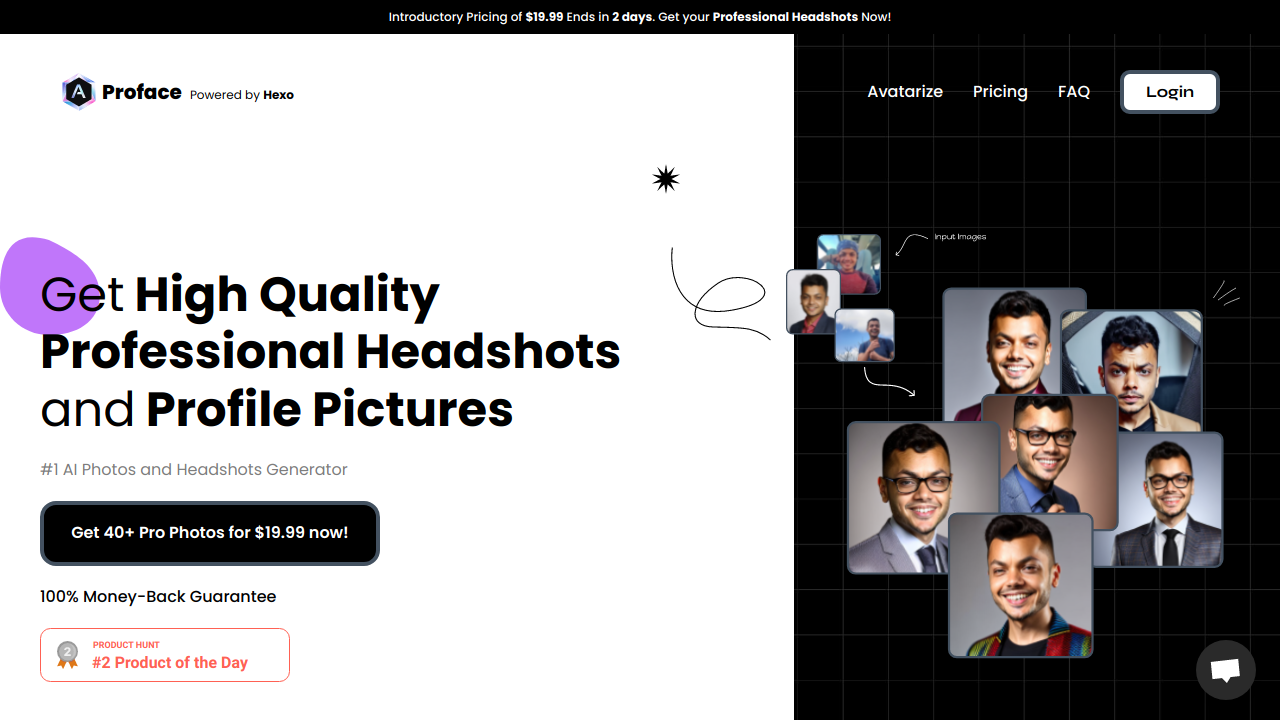Click the Proface hexagon logo icon
The height and width of the screenshot is (720, 1280).
(79, 92)
